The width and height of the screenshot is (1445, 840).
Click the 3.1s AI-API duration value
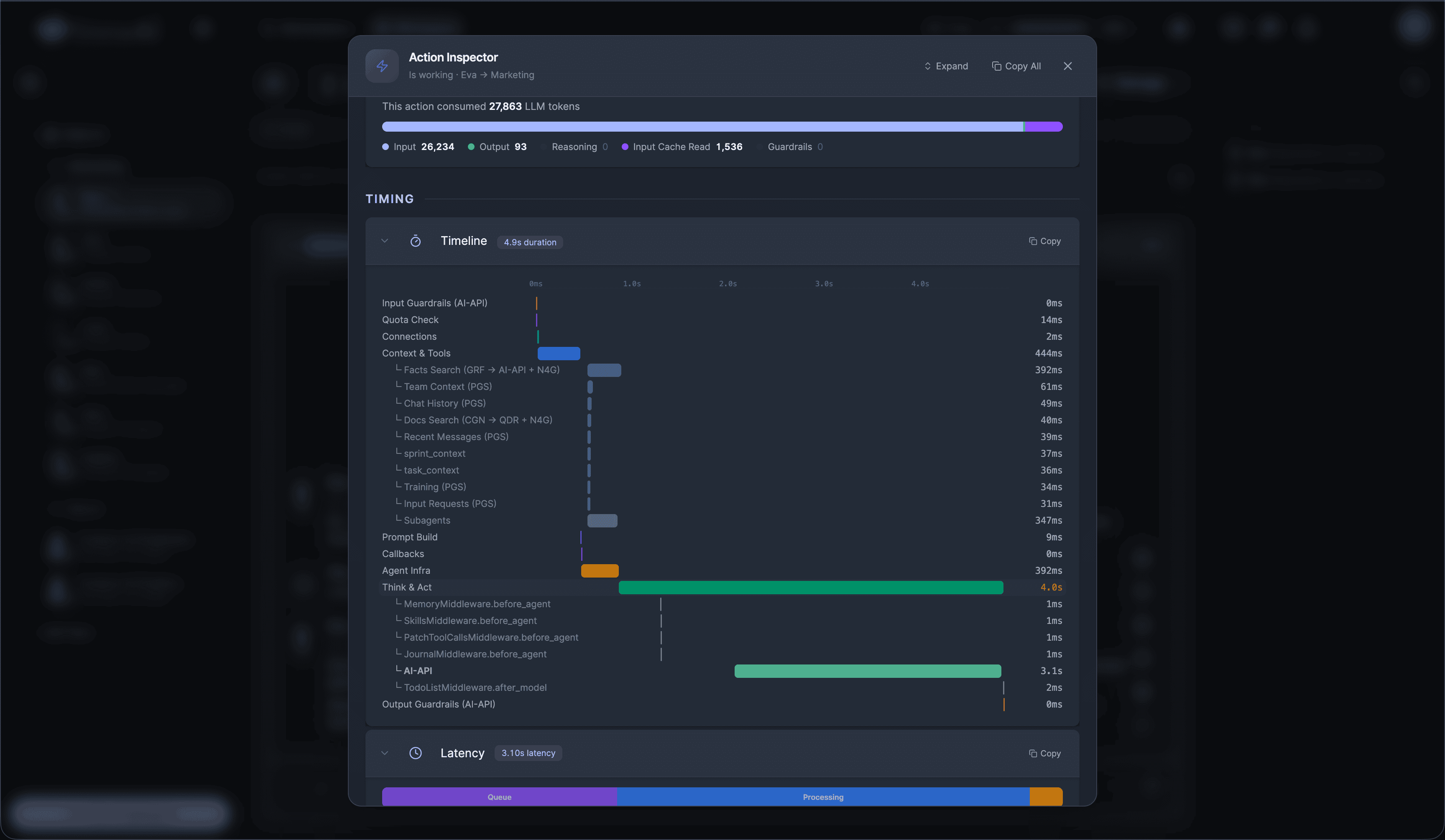(x=1051, y=671)
